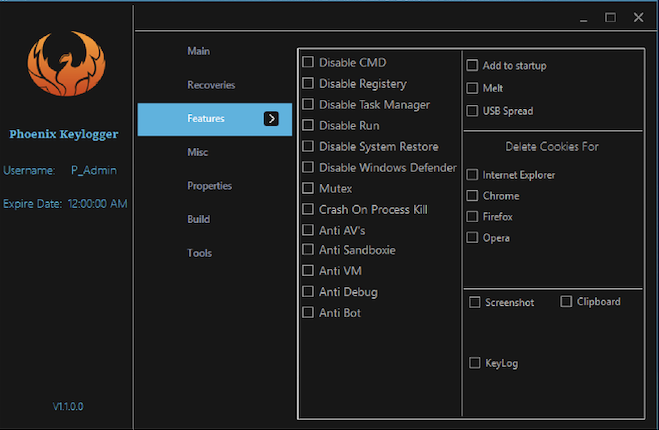Open the Properties tab
The height and width of the screenshot is (430, 659).
coord(209,186)
